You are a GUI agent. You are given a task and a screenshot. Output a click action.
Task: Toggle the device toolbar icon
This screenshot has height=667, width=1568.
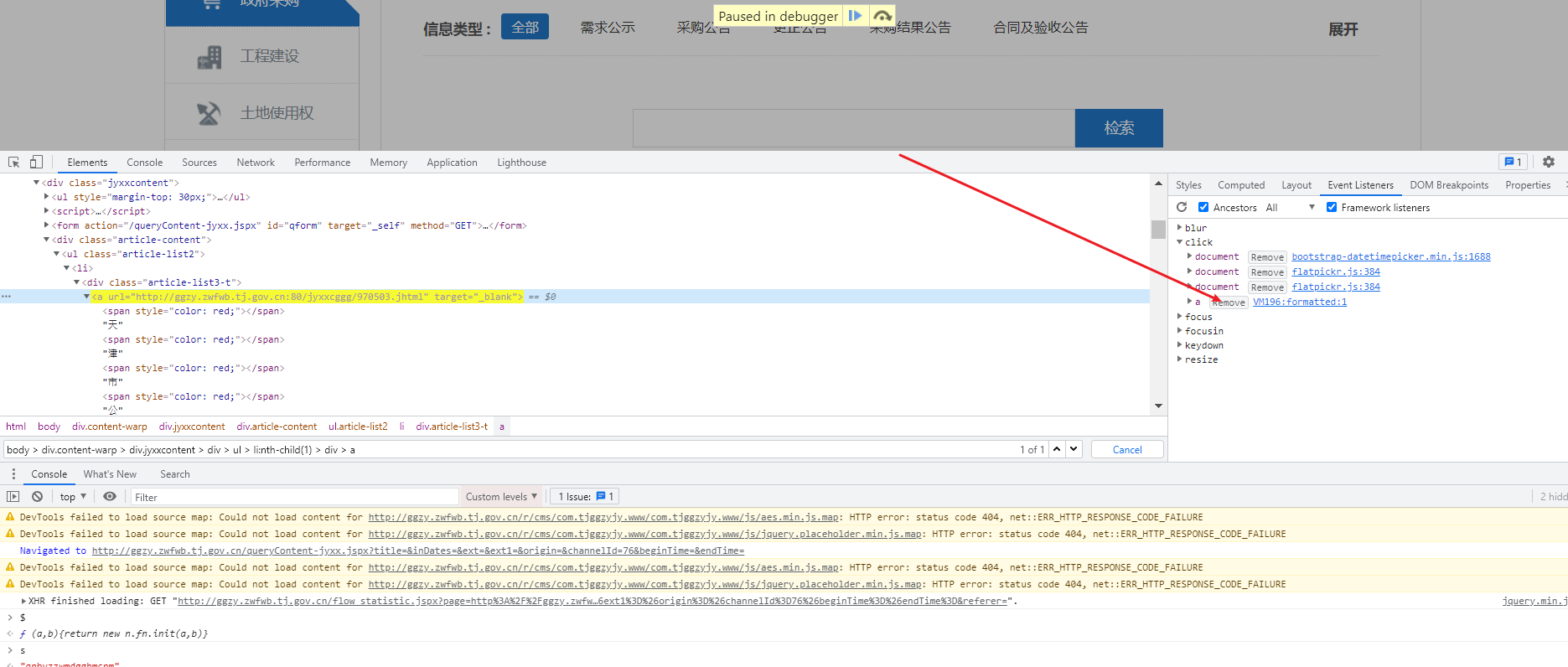pyautogui.click(x=36, y=162)
